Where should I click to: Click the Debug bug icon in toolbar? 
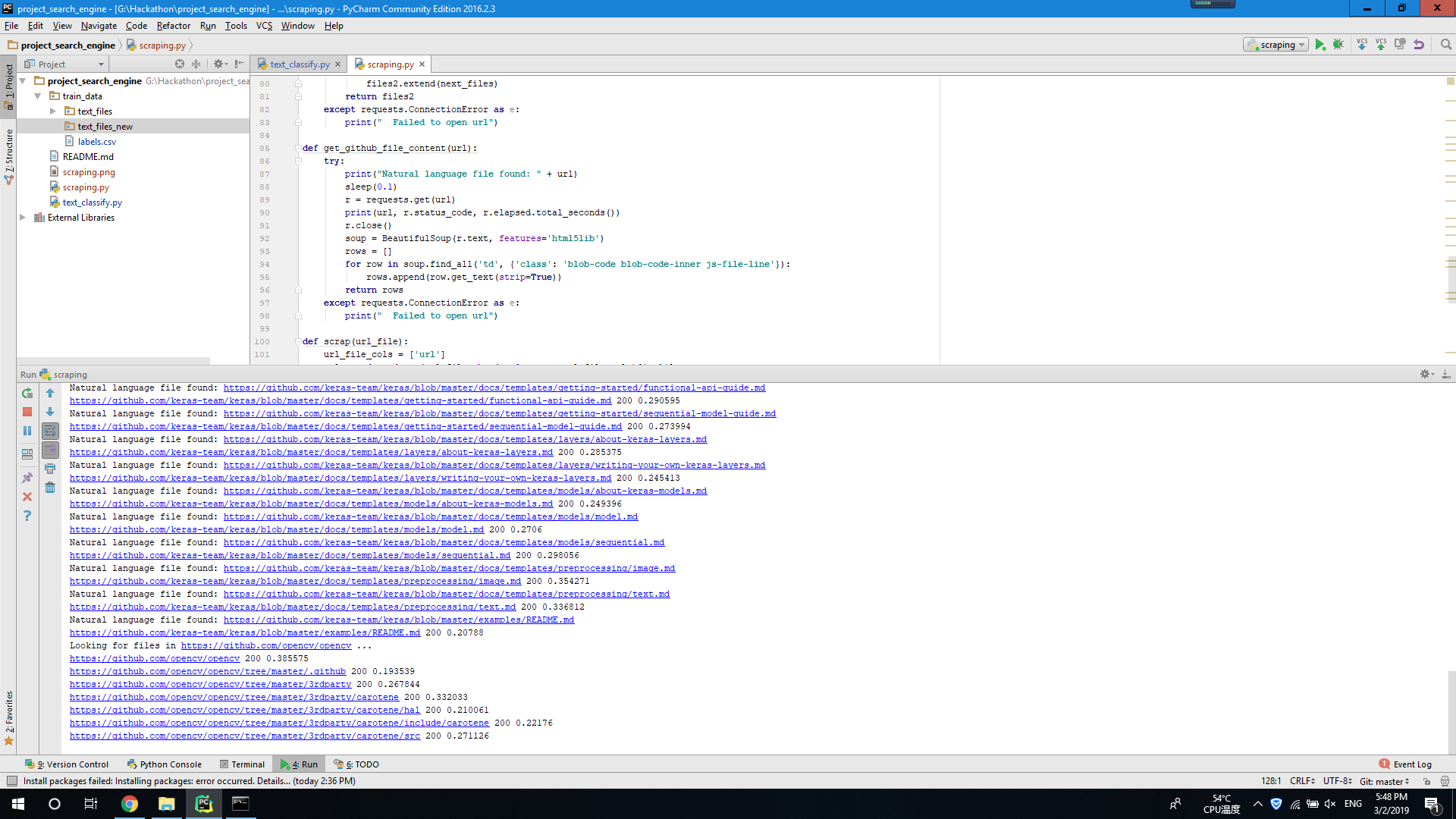pyautogui.click(x=1338, y=45)
